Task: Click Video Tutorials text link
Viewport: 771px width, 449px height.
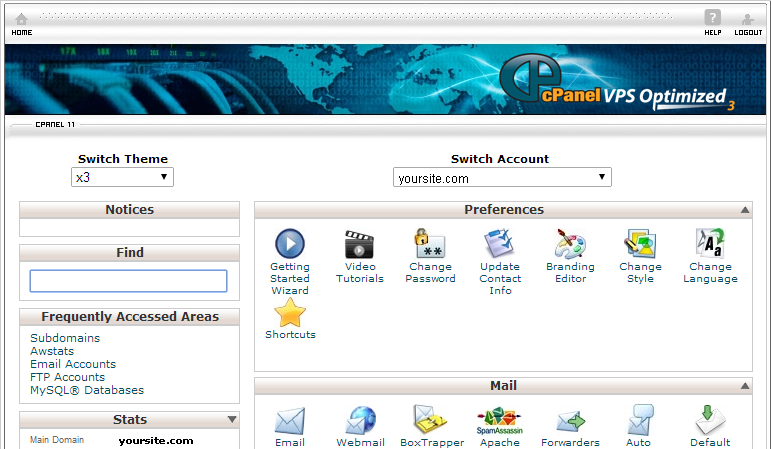Action: [x=359, y=272]
